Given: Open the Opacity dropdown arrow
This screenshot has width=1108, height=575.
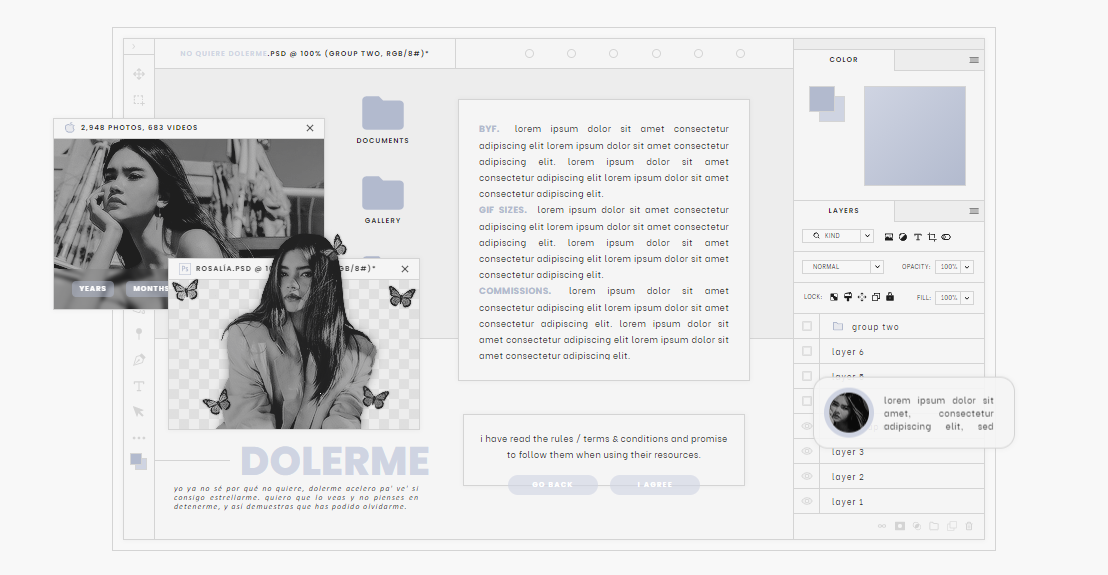Looking at the screenshot, I should pyautogui.click(x=967, y=266).
